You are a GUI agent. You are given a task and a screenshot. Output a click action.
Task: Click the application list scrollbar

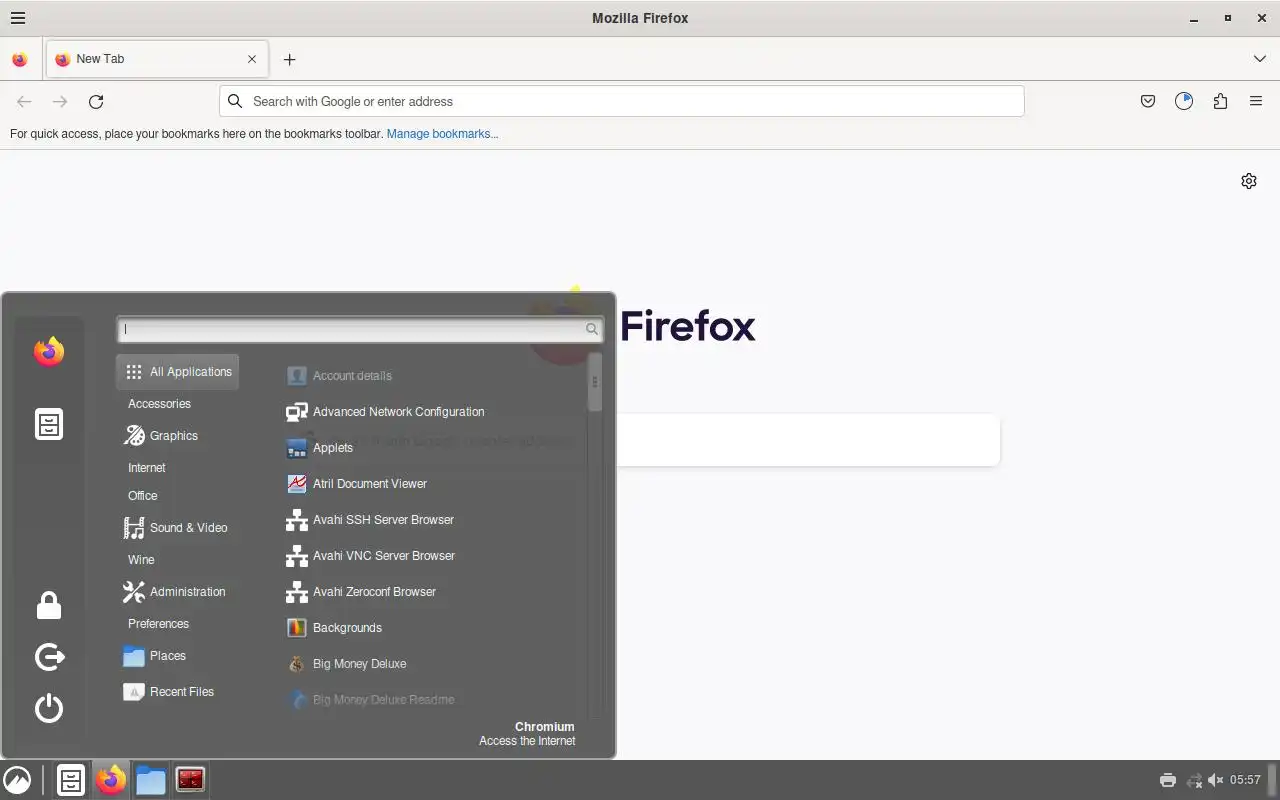pos(595,382)
